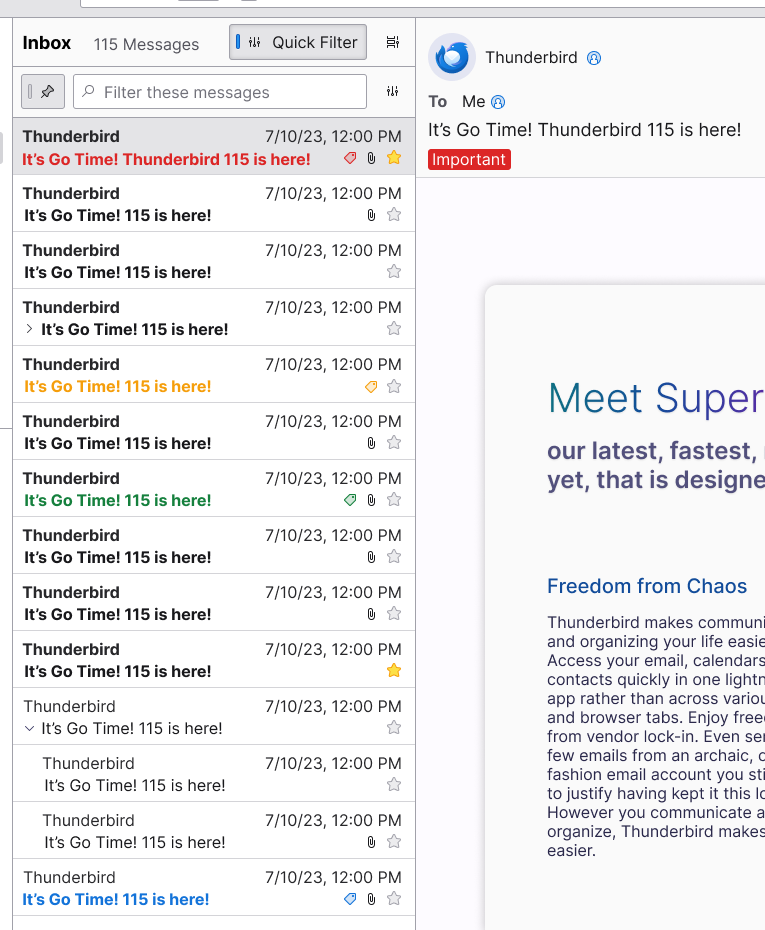Screen dimensions: 765x930
Task: Click the attachment paperclip on the red-subject message
Action: [x=371, y=158]
